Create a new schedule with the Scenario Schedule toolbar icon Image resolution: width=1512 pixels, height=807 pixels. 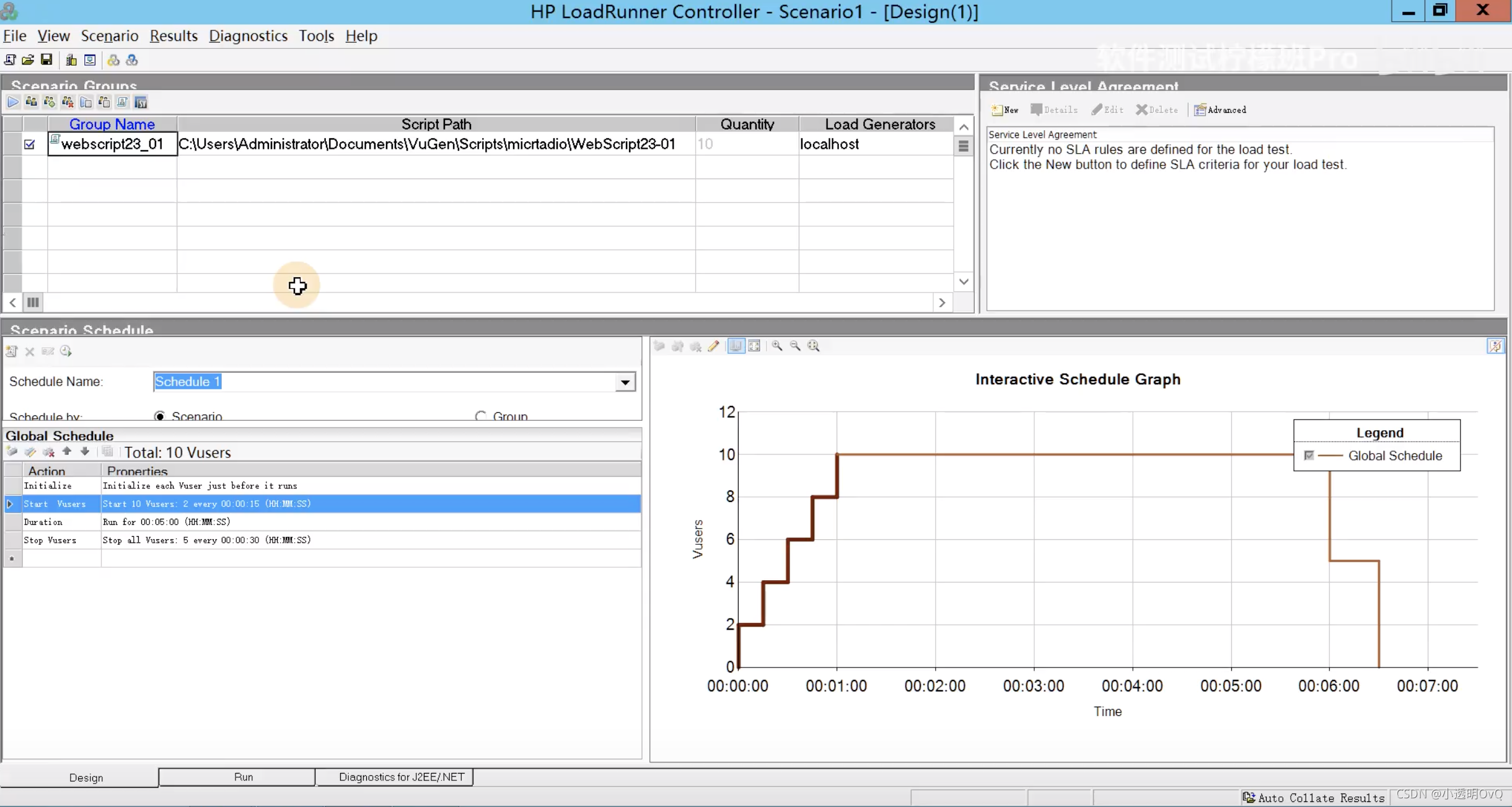pos(11,351)
